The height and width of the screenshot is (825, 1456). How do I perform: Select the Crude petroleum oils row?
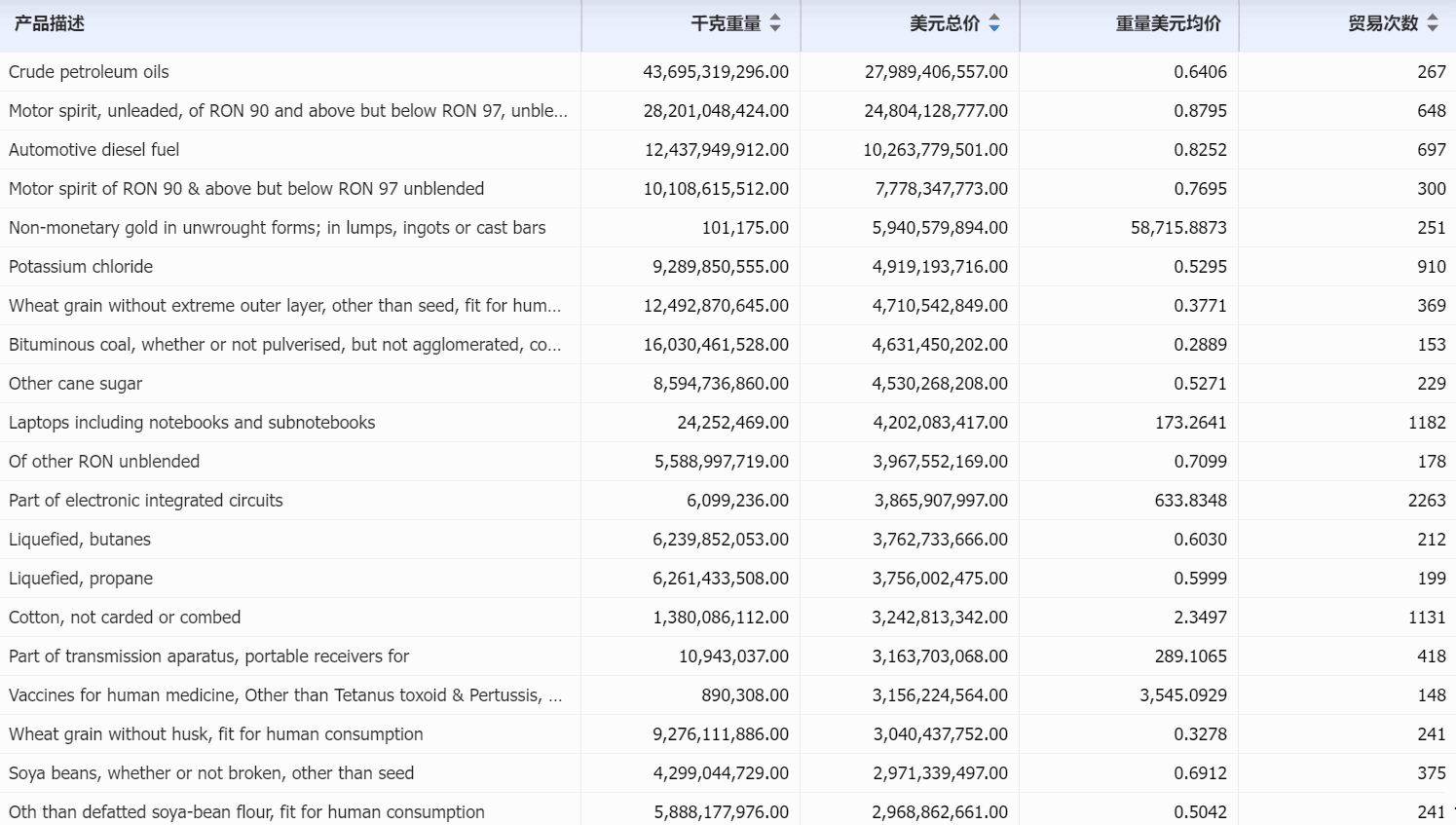tap(292, 72)
